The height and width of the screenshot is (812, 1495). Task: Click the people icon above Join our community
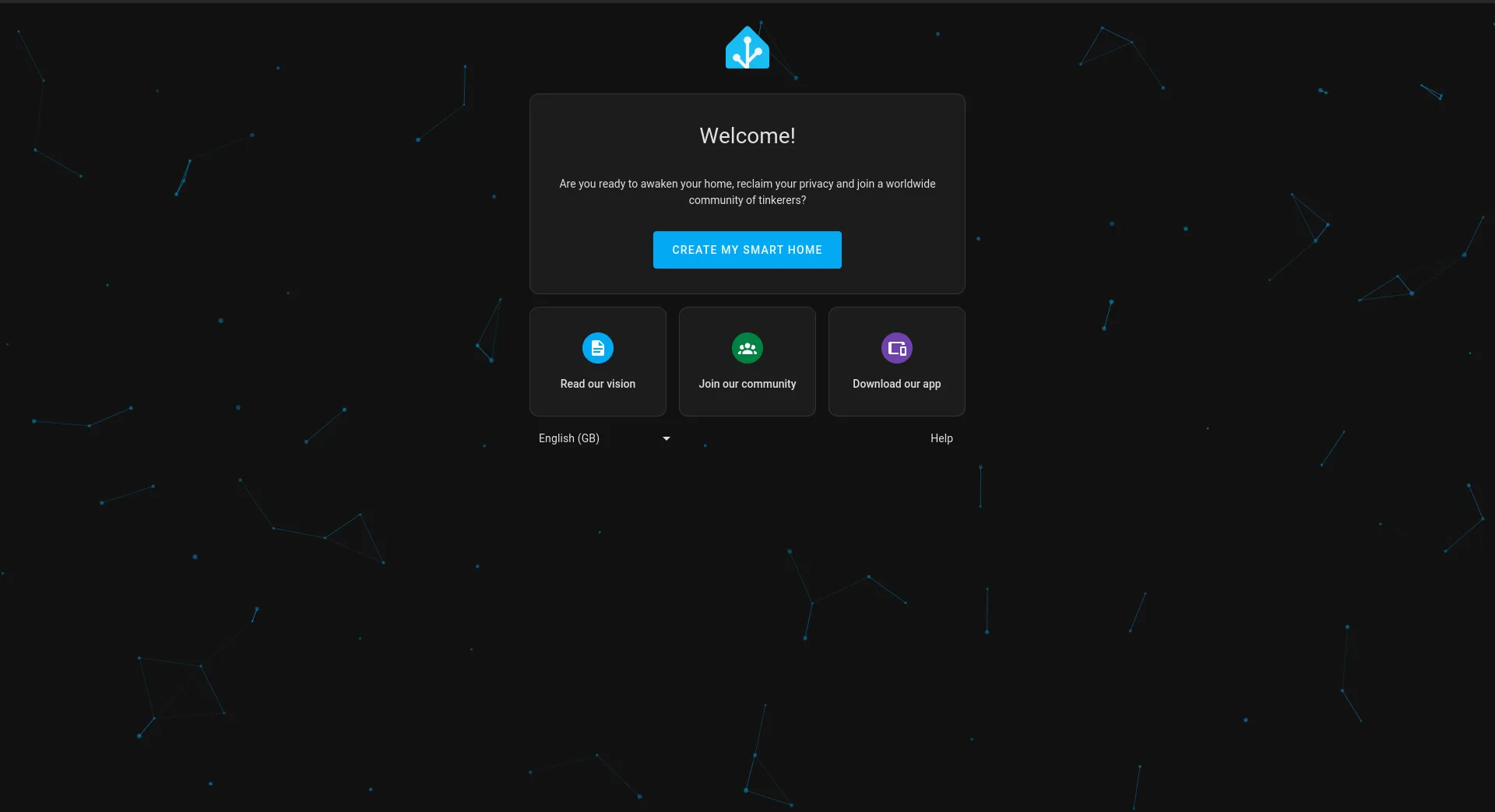(x=747, y=348)
